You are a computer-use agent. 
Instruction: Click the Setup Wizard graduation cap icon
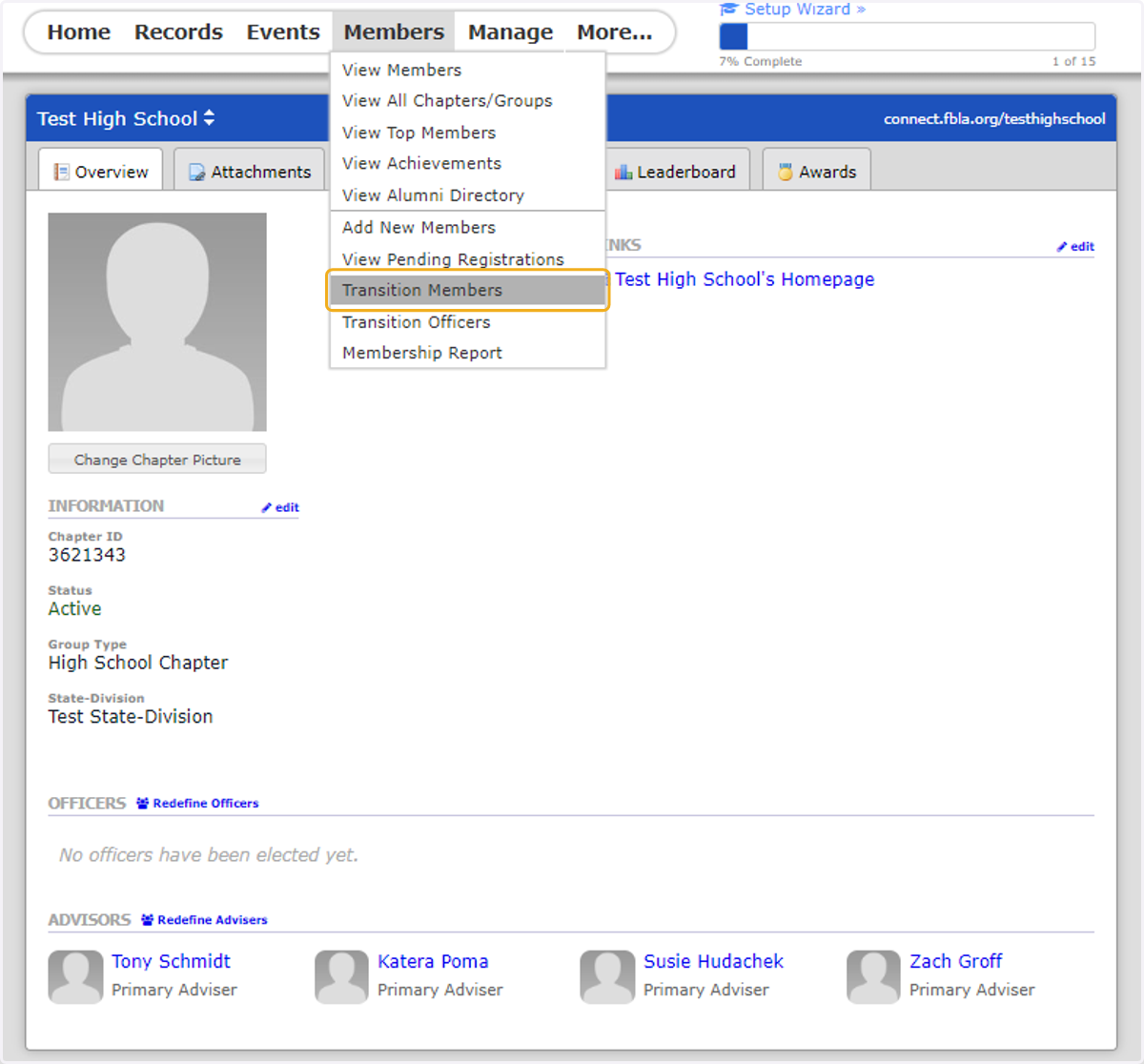click(x=729, y=9)
